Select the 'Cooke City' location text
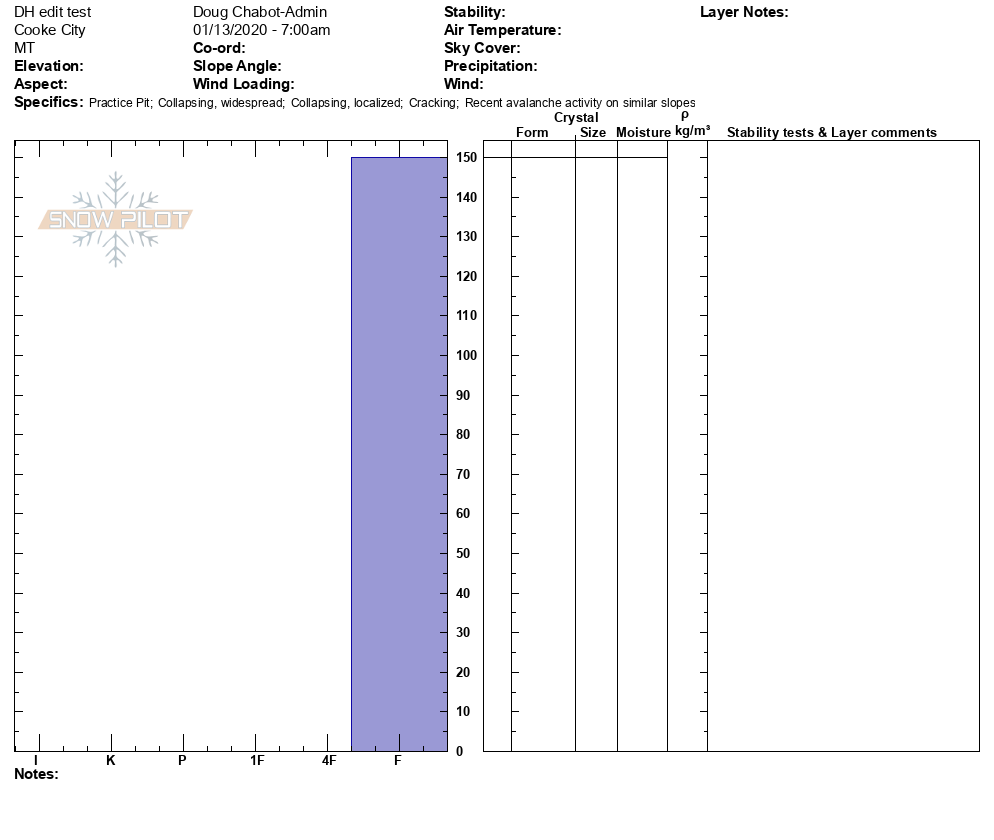 (x=50, y=30)
